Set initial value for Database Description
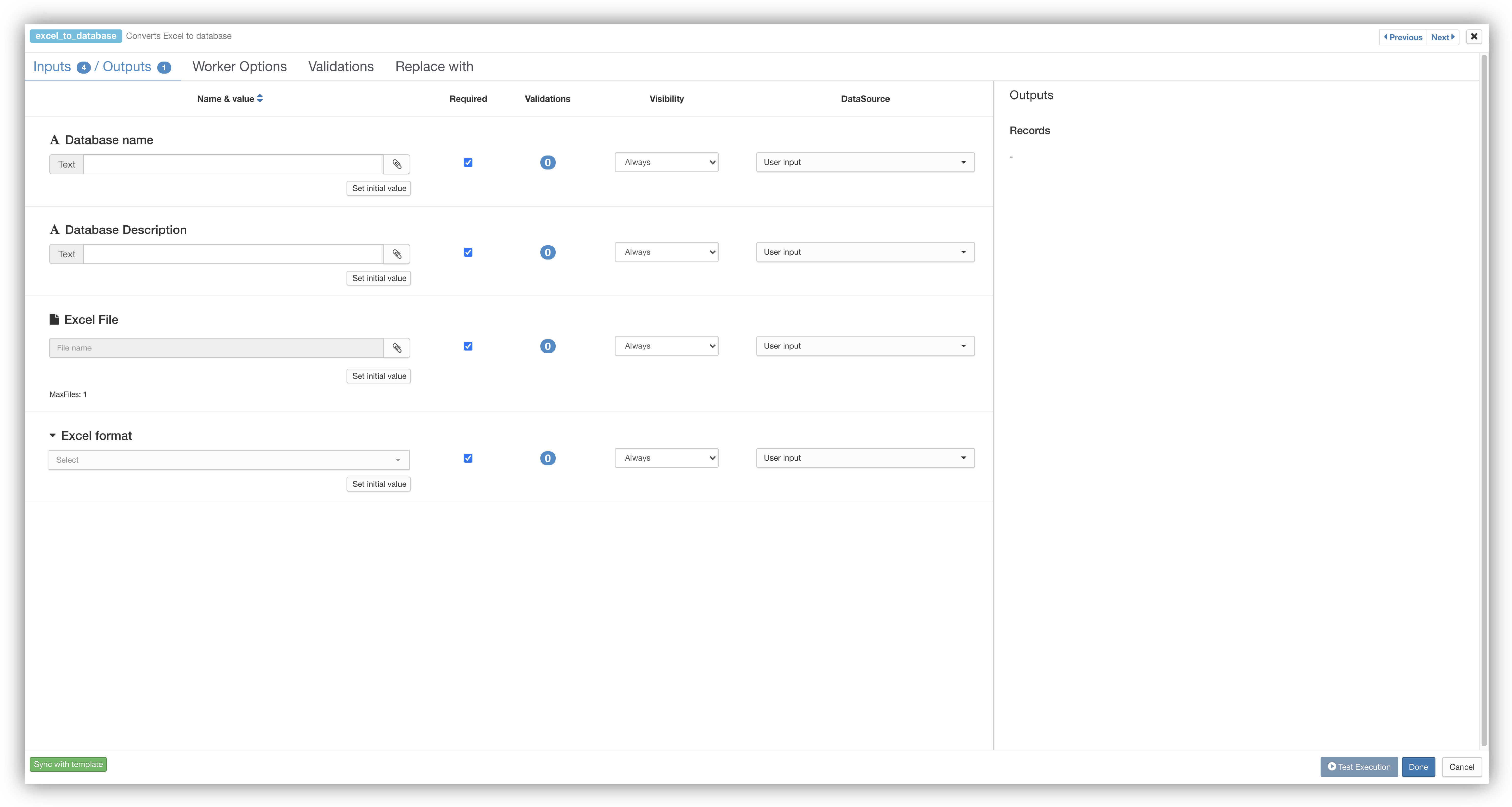Viewport: 1512px width, 807px height. coord(379,278)
